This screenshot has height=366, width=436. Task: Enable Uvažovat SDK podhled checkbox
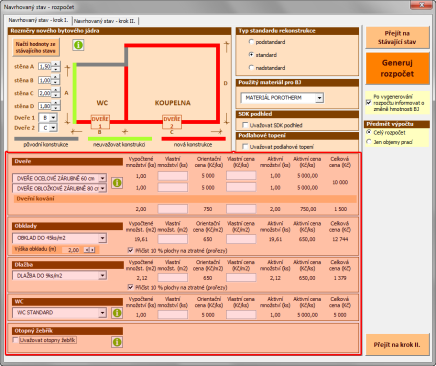(x=245, y=125)
